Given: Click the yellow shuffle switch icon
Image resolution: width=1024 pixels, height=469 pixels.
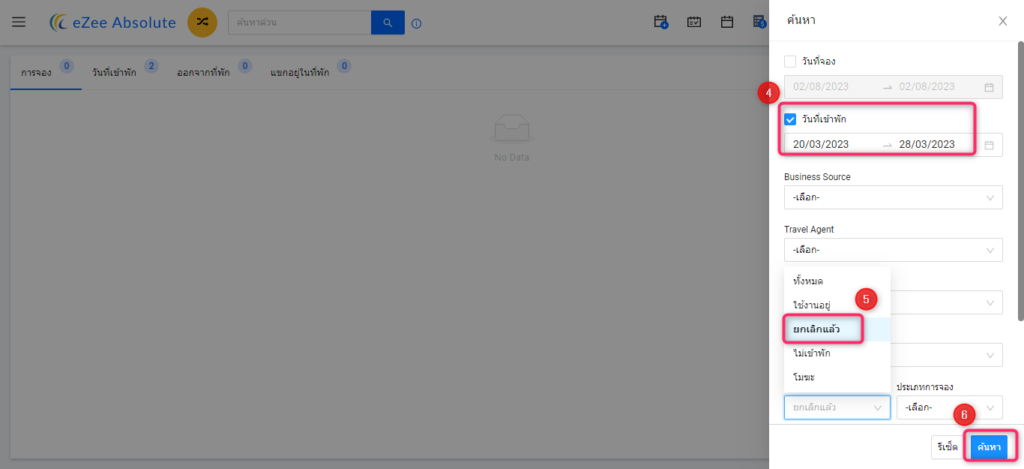Looking at the screenshot, I should click(x=202, y=22).
